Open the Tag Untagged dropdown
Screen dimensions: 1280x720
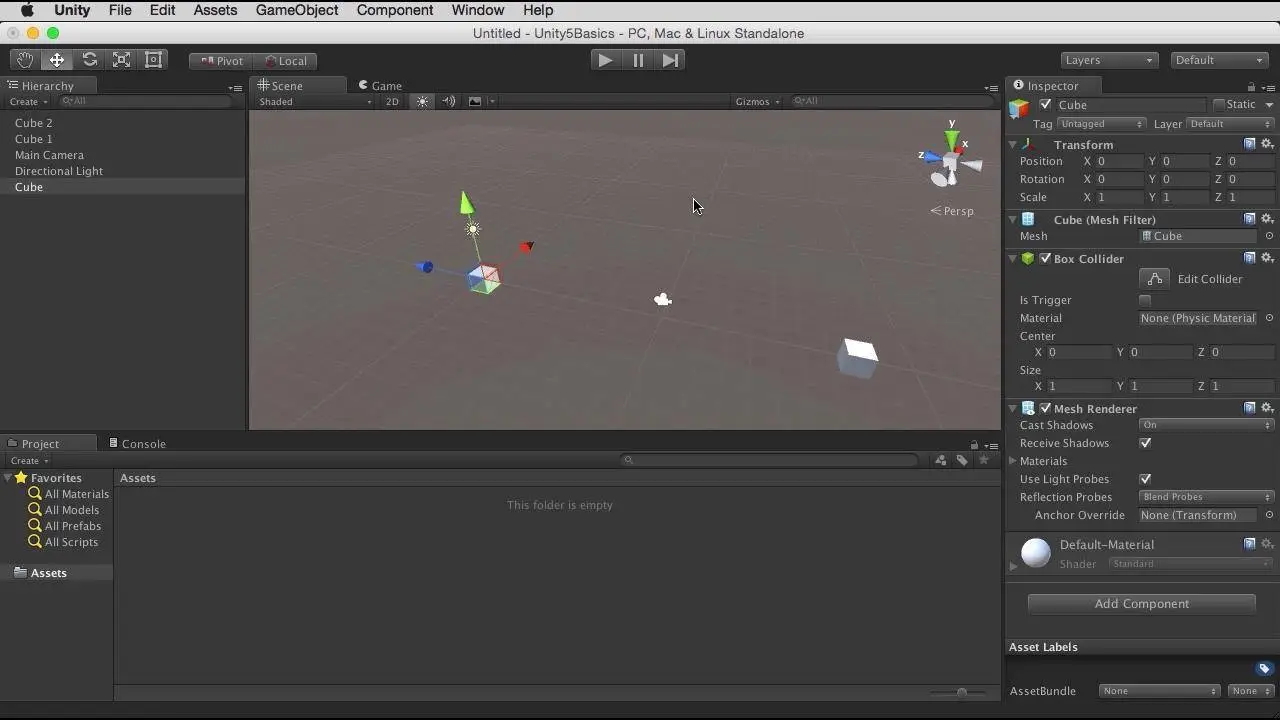1101,124
